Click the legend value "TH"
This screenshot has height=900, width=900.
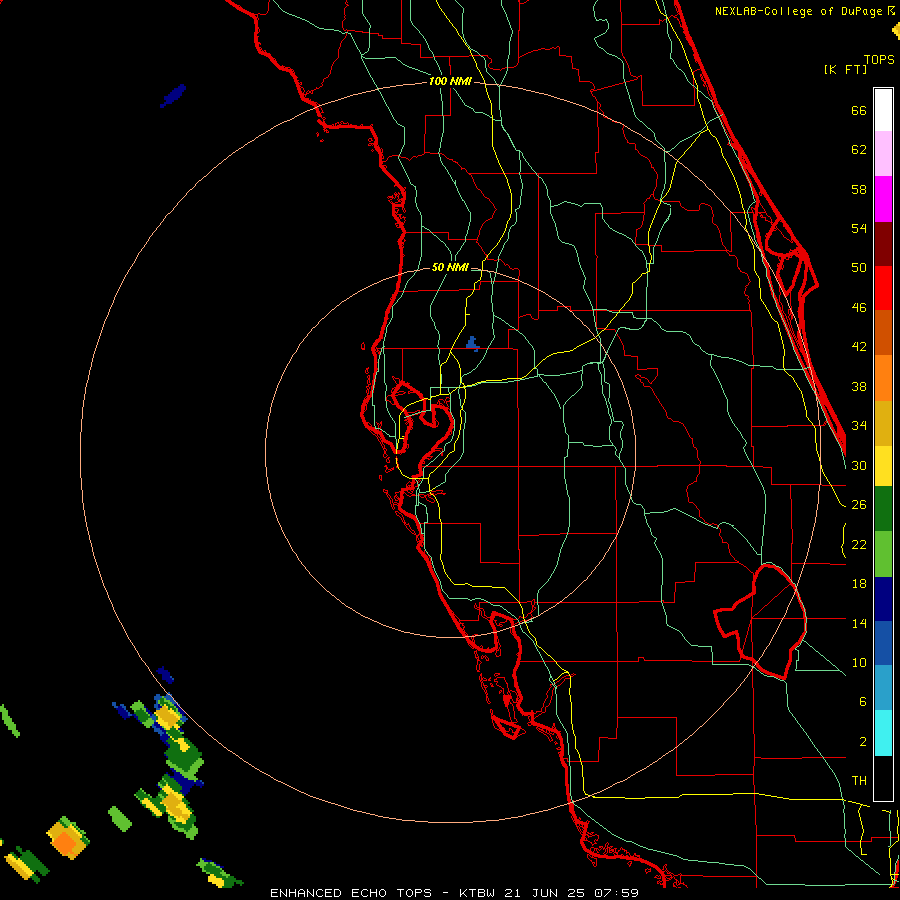click(x=859, y=781)
